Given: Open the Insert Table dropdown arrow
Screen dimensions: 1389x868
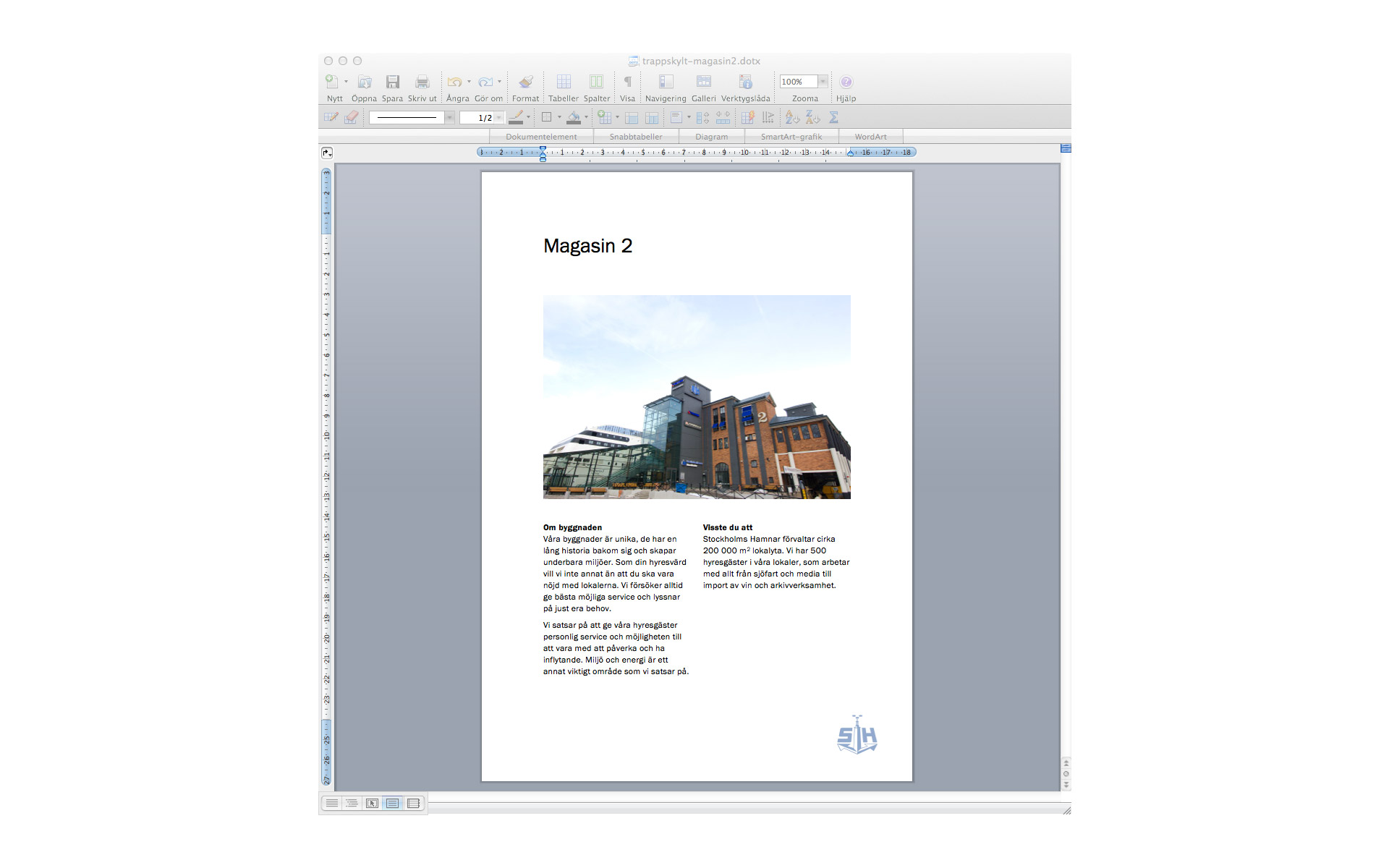Looking at the screenshot, I should tap(617, 117).
